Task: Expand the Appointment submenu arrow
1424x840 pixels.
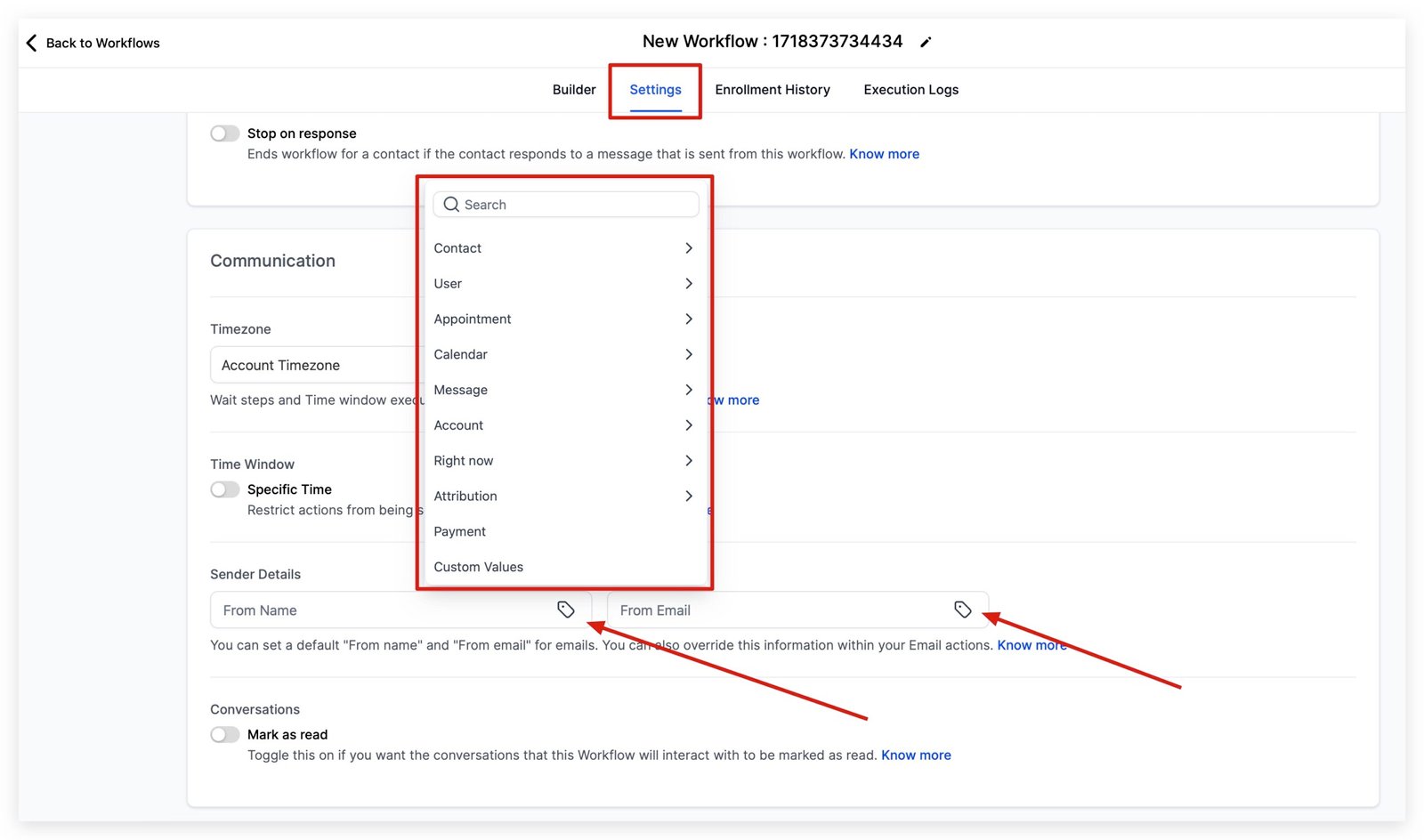Action: point(688,319)
